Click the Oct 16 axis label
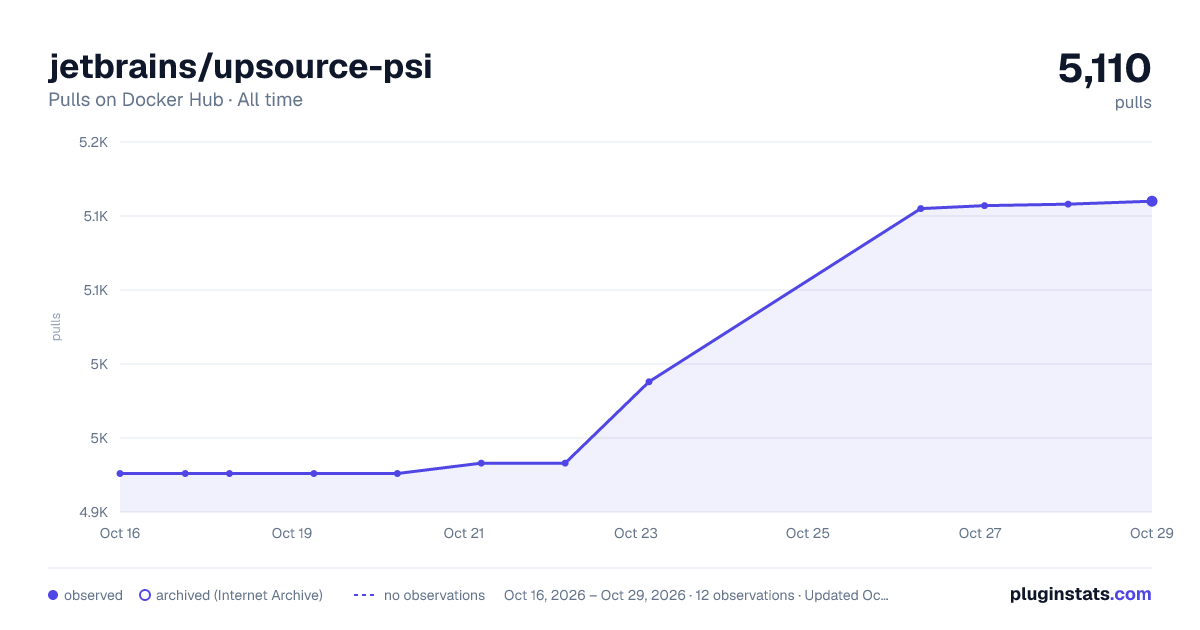The width and height of the screenshot is (1200, 630). (120, 533)
